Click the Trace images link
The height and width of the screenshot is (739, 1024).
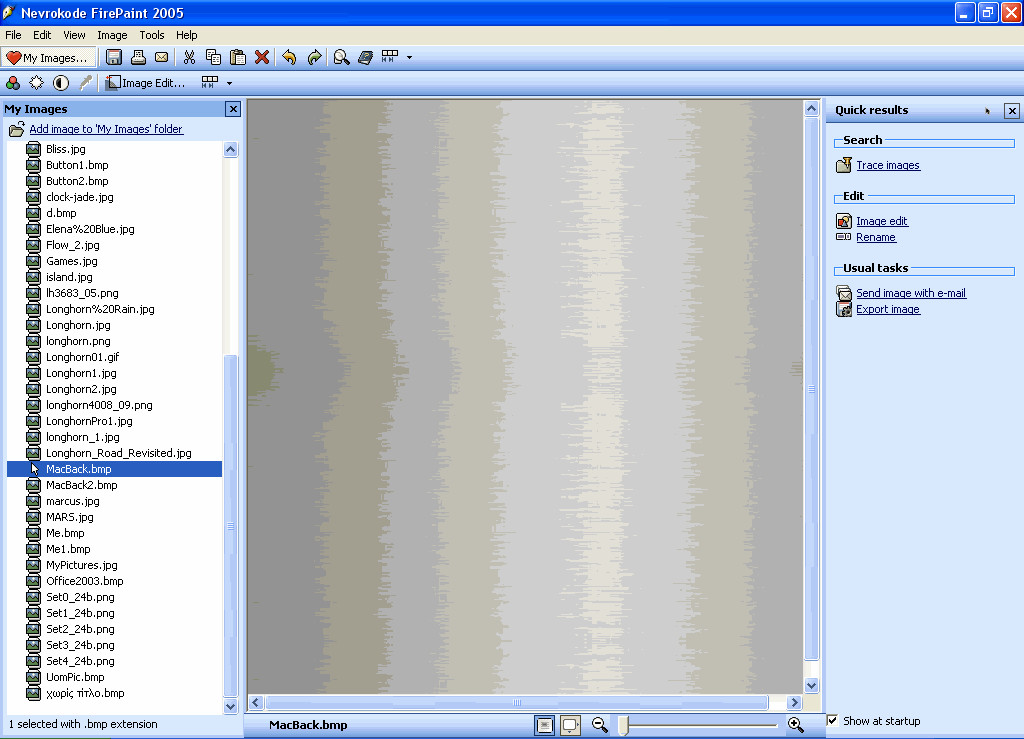coord(888,165)
